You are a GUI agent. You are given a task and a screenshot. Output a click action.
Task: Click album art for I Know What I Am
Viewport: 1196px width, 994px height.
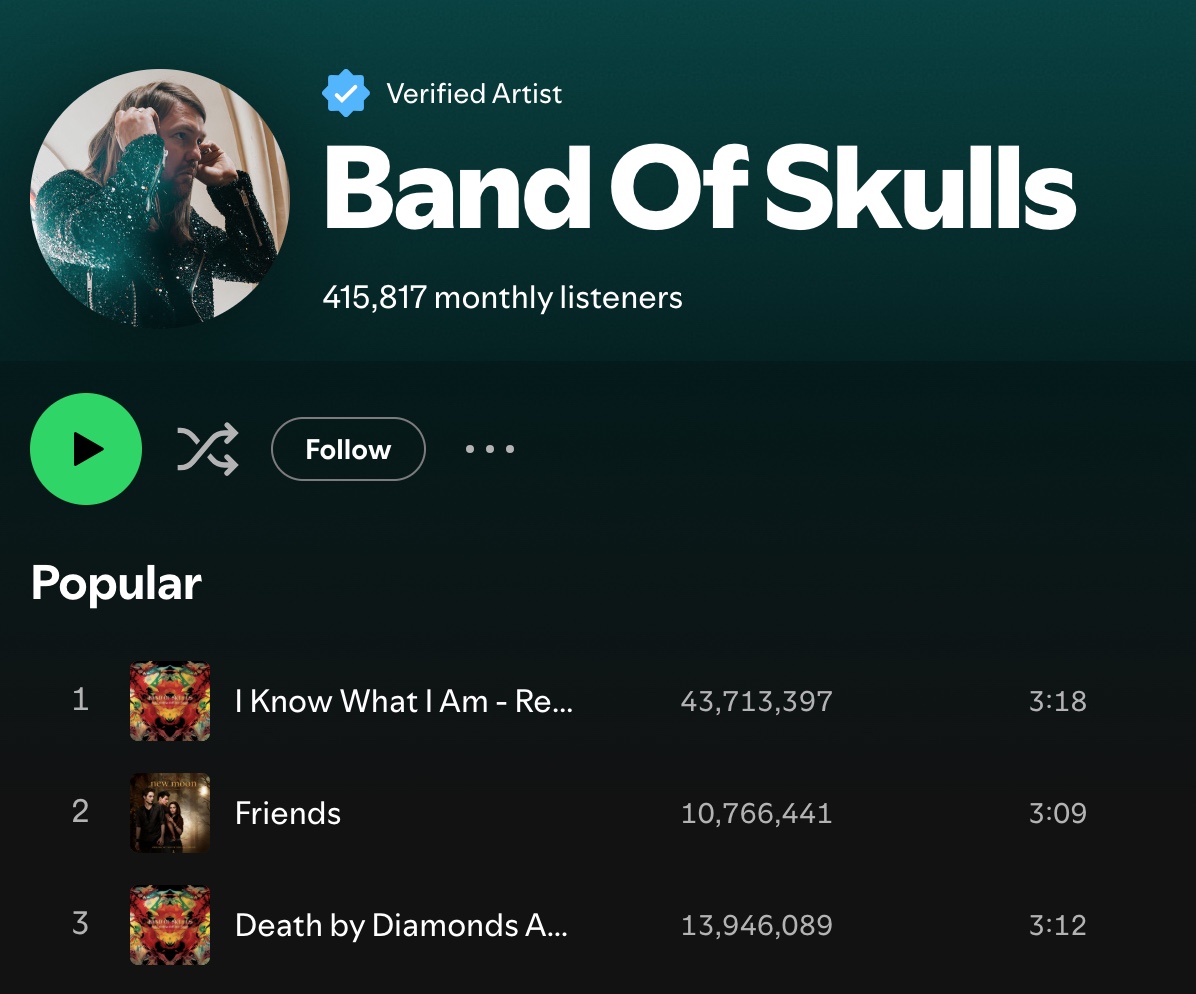[x=170, y=701]
